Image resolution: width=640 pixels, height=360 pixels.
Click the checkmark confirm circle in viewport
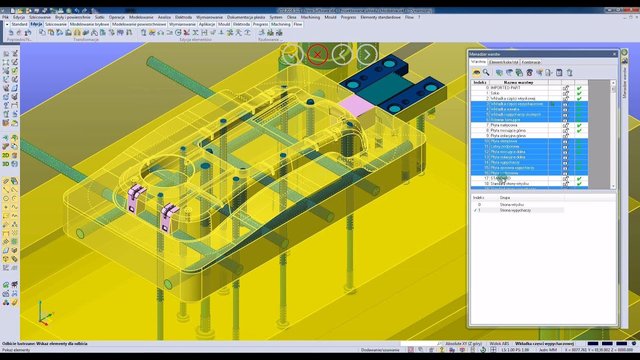[x=292, y=54]
